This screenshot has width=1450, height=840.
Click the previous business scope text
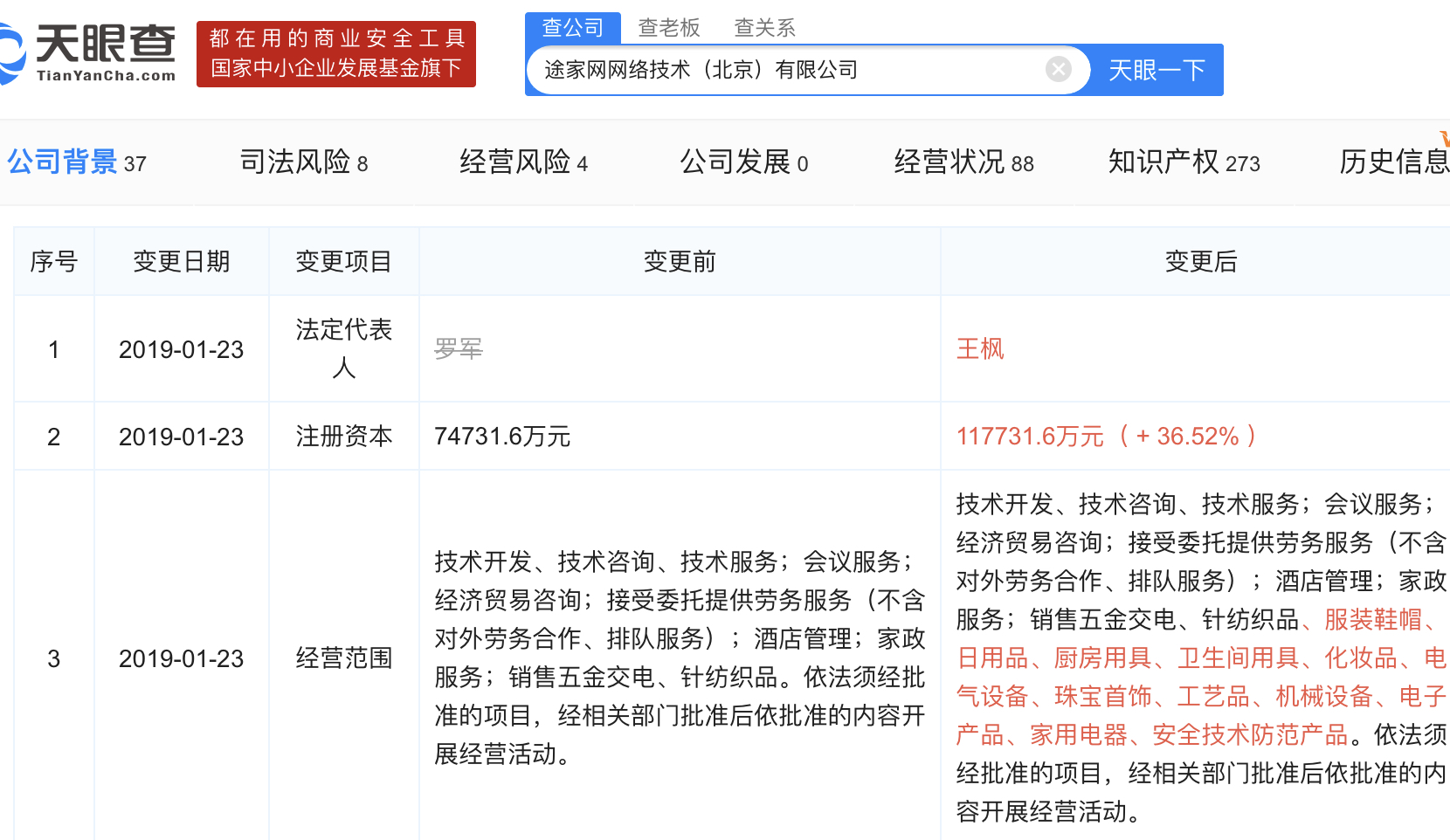point(680,658)
